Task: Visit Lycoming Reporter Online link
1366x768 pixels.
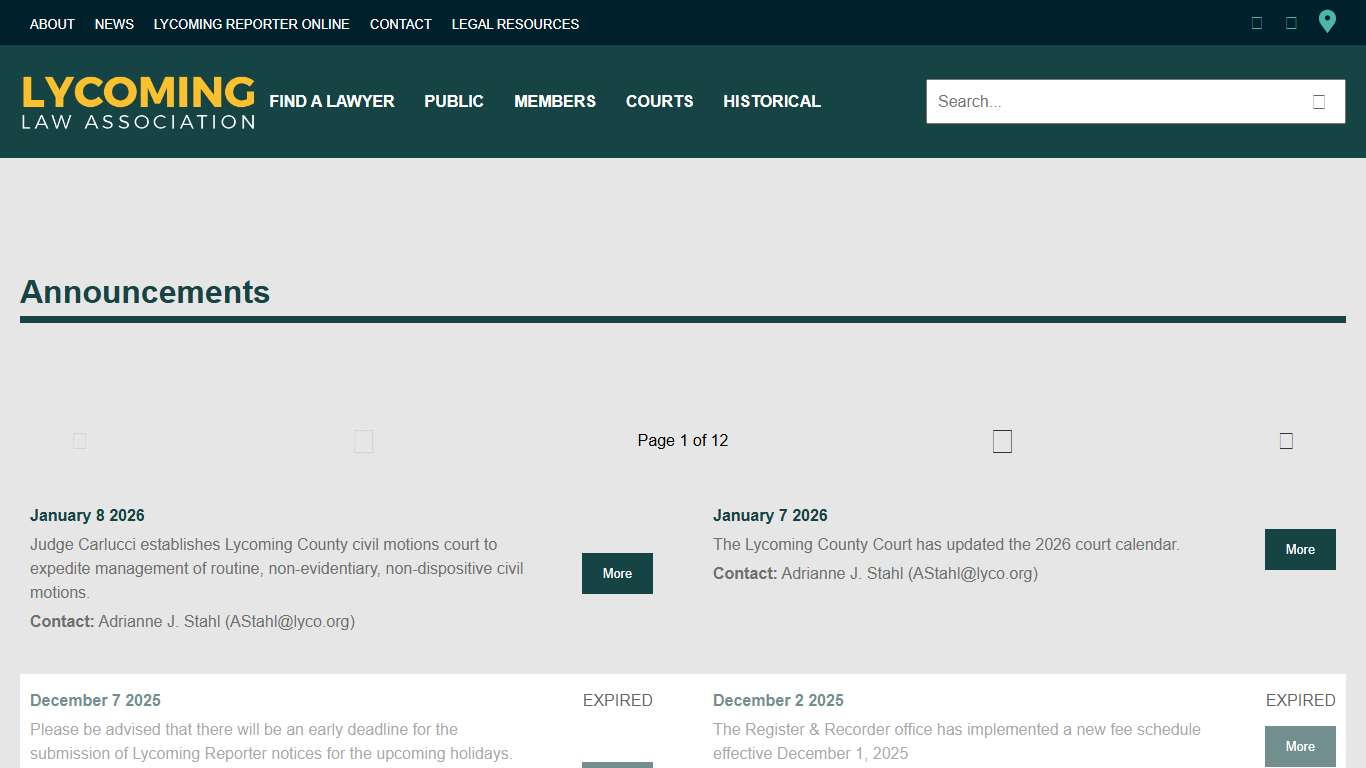Action: pos(252,24)
